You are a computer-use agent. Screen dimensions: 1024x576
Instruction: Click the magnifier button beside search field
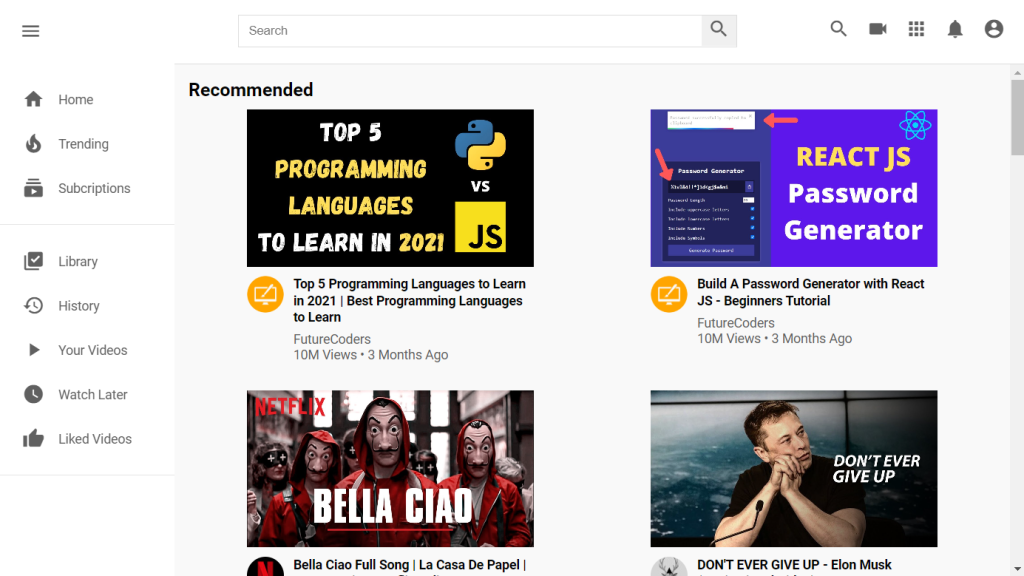point(719,30)
